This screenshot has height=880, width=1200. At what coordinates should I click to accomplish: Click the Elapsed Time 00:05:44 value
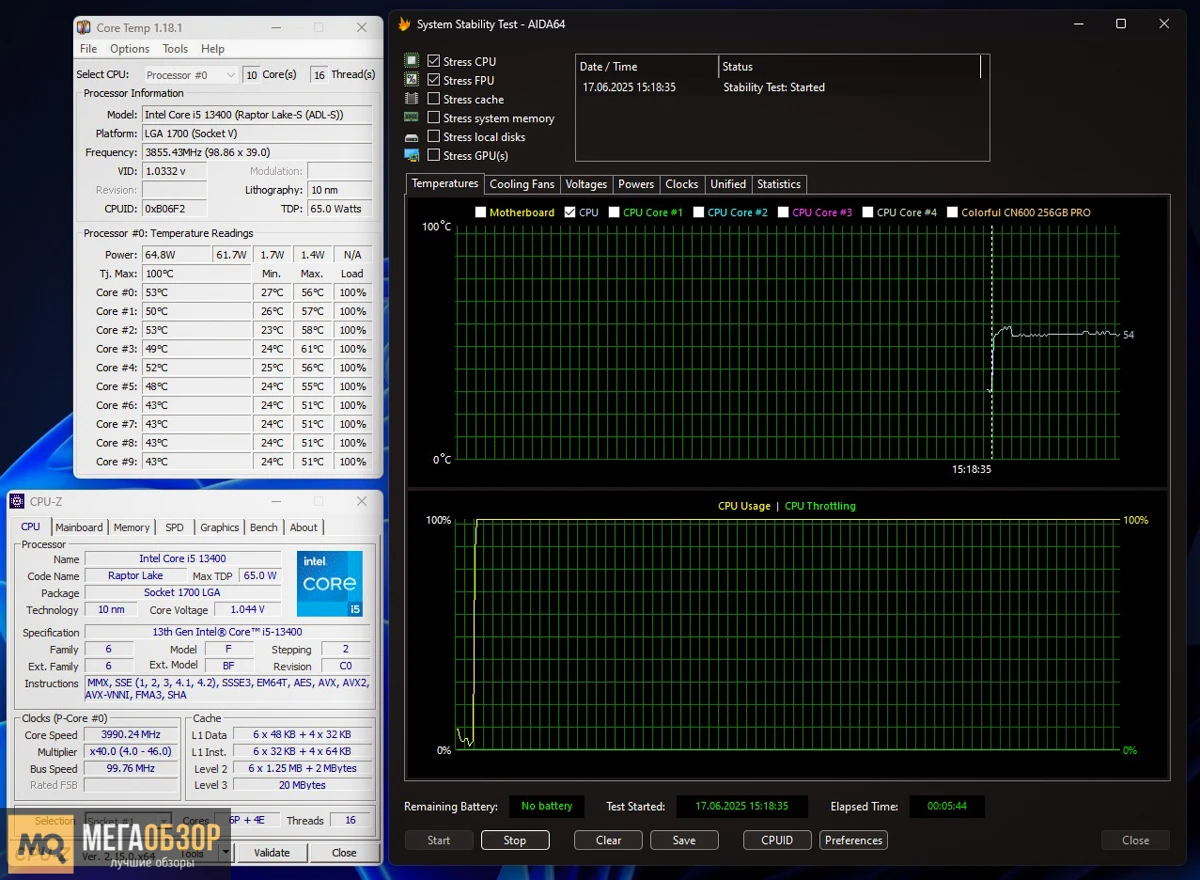pyautogui.click(x=946, y=806)
